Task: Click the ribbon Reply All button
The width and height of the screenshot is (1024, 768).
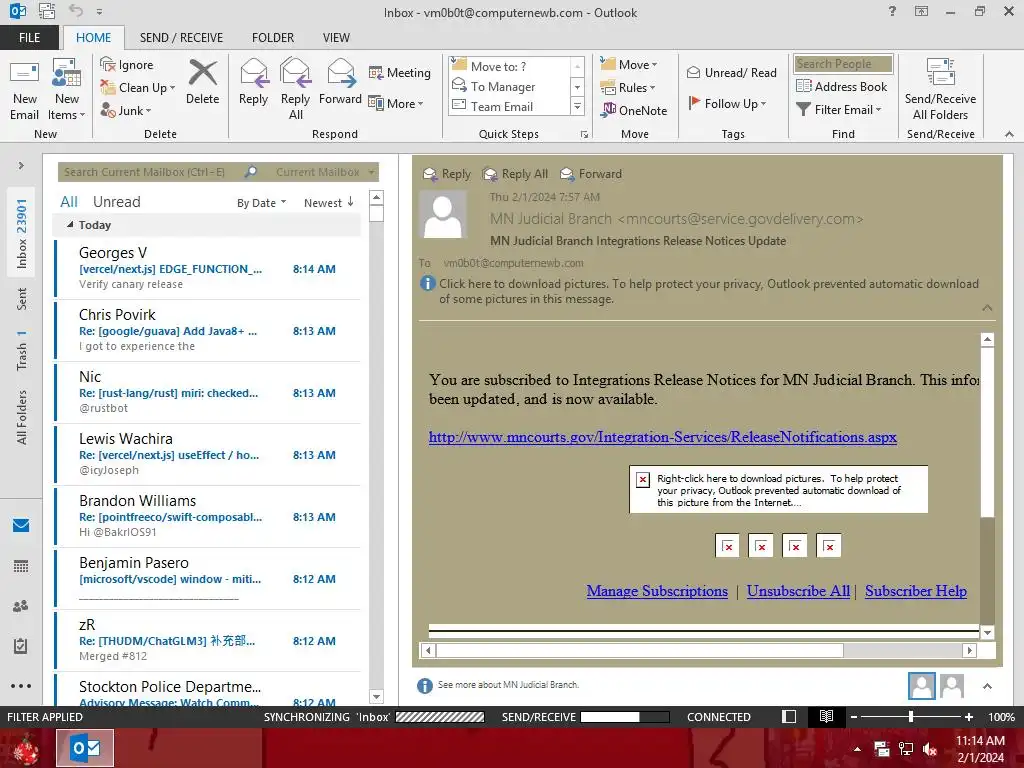Action: [x=295, y=90]
